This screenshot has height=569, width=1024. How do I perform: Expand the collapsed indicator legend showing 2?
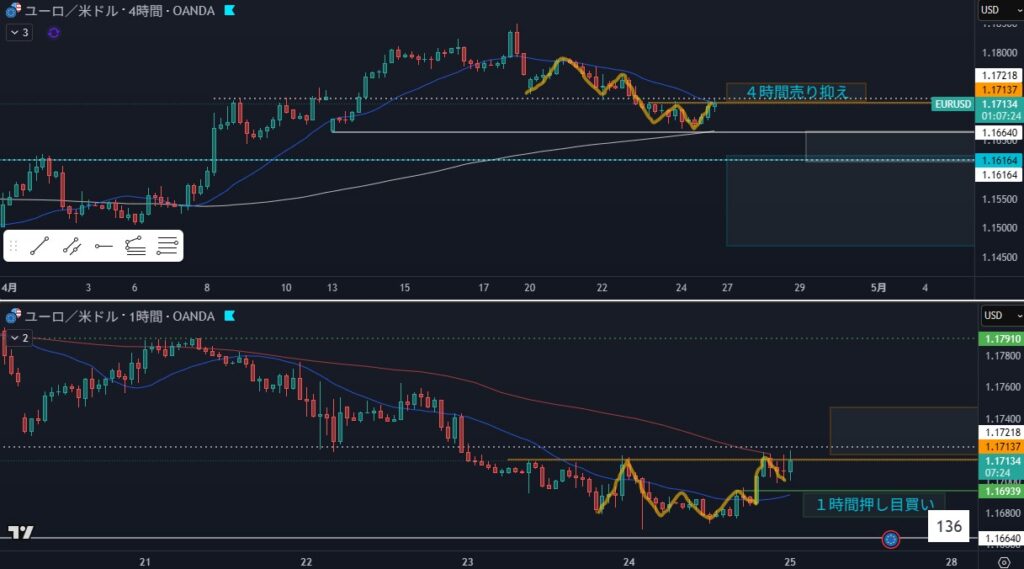click(x=19, y=338)
